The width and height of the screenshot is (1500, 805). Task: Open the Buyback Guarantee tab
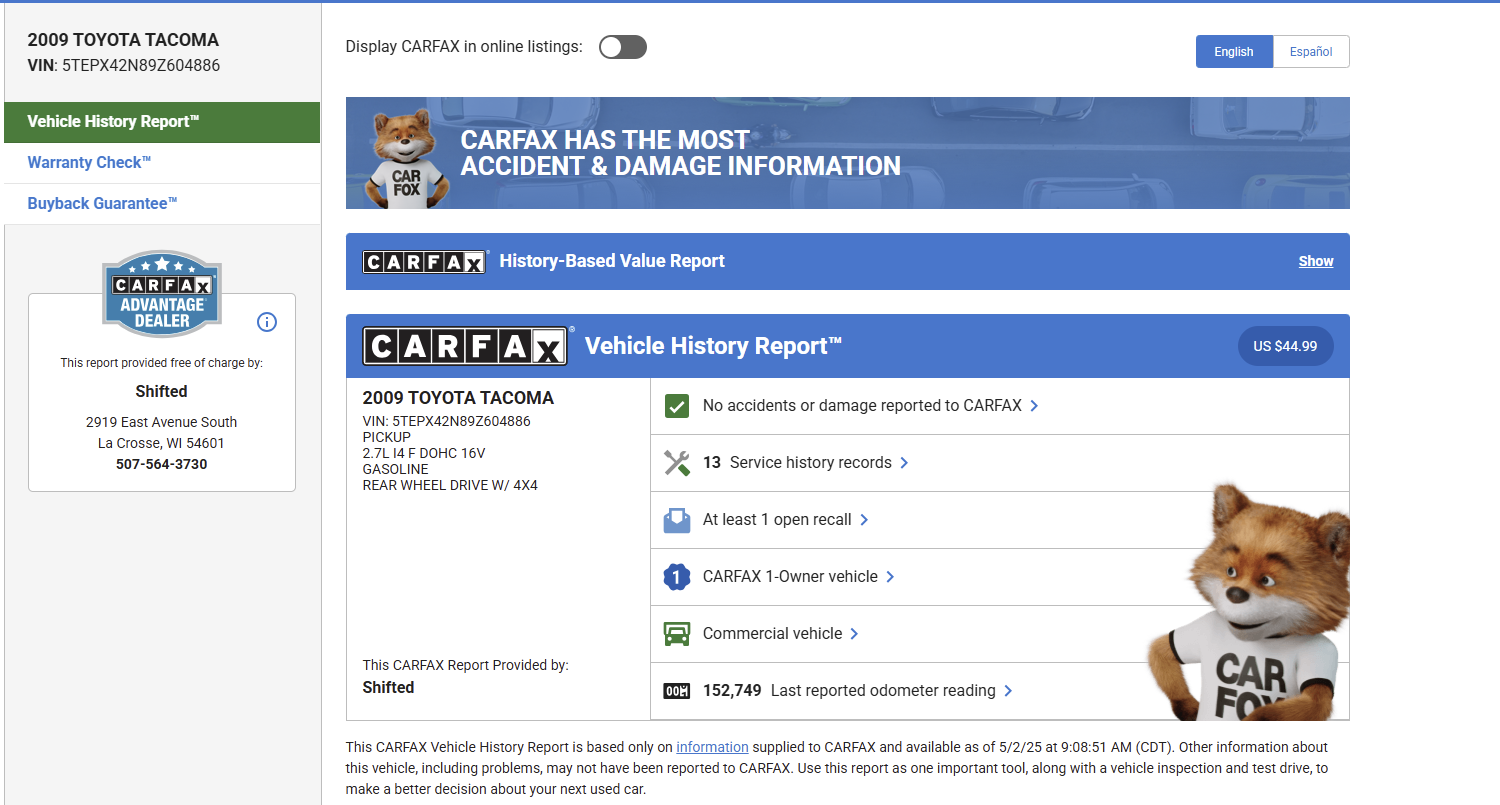click(x=102, y=204)
